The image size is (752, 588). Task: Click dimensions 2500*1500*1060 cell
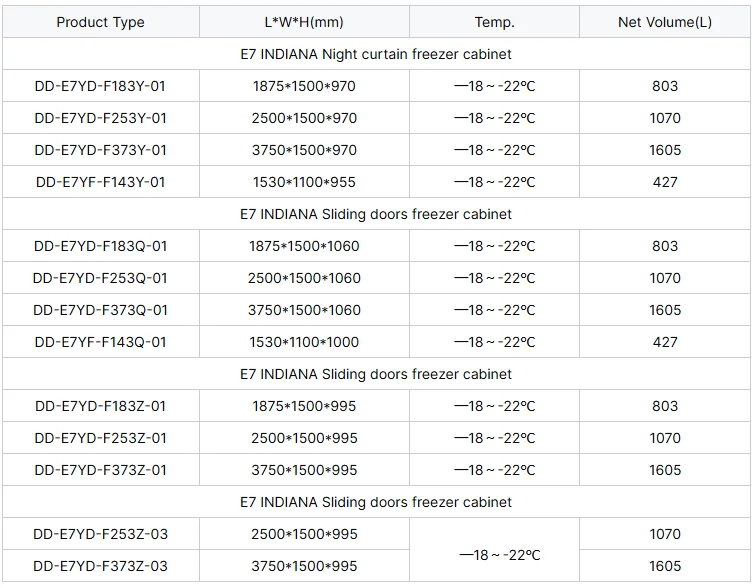[x=304, y=278]
